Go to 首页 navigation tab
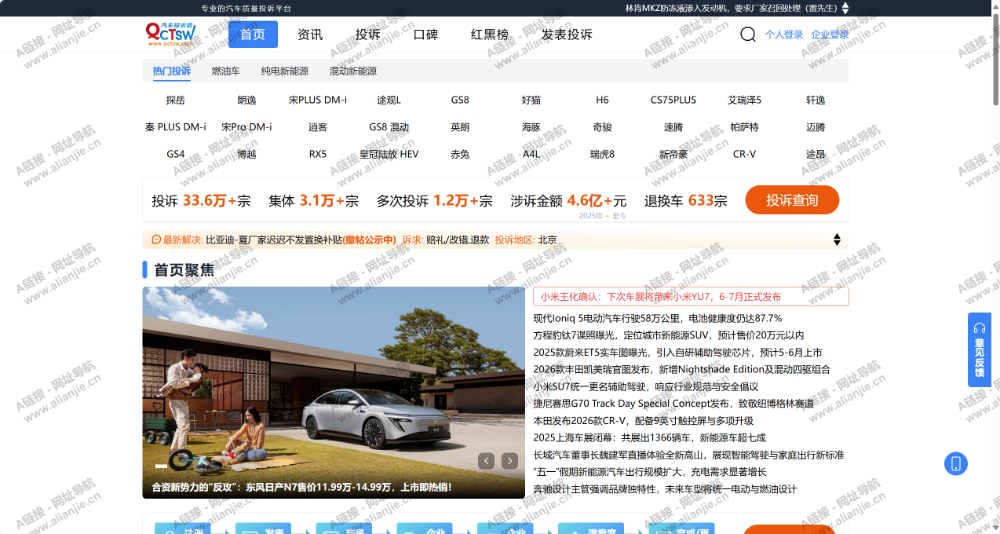The height and width of the screenshot is (534, 1000). point(253,34)
